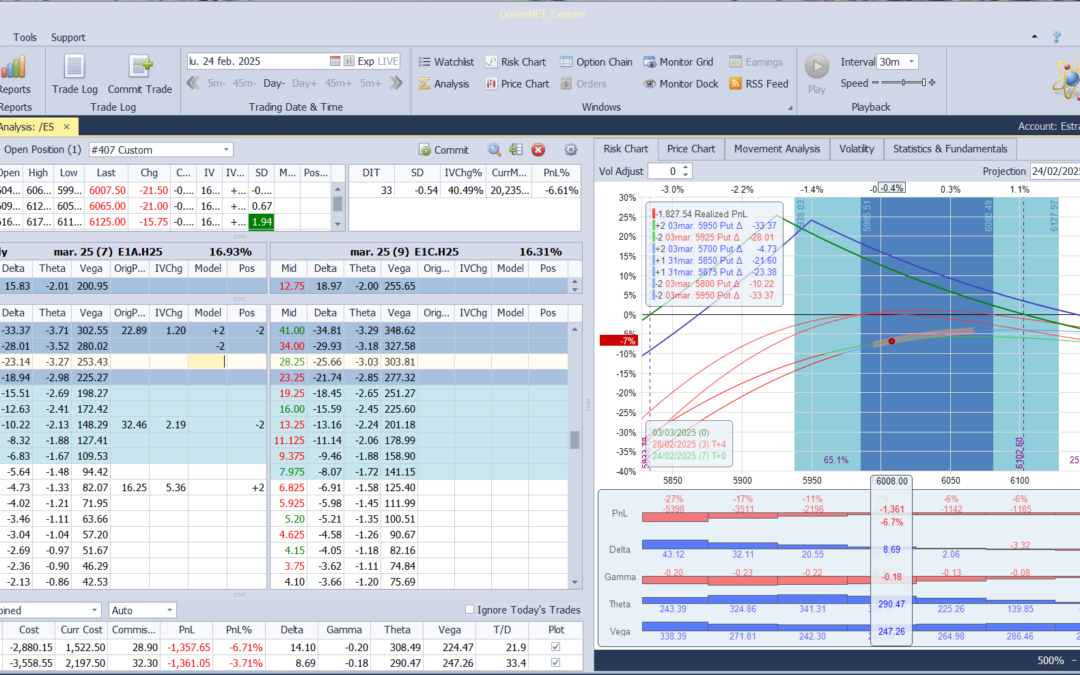Viewport: 1080px width, 675px height.
Task: Switch to Statistics & Fundamentals tab
Action: 950,149
